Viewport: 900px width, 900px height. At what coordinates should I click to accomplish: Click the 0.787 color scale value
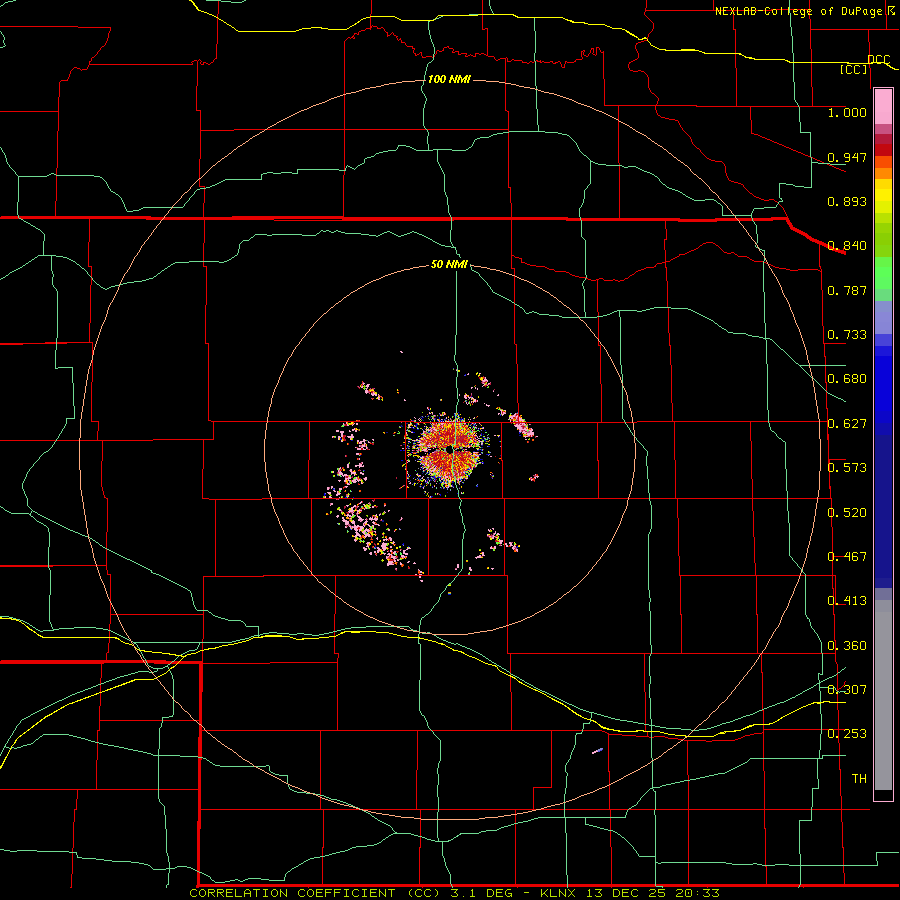pyautogui.click(x=847, y=290)
